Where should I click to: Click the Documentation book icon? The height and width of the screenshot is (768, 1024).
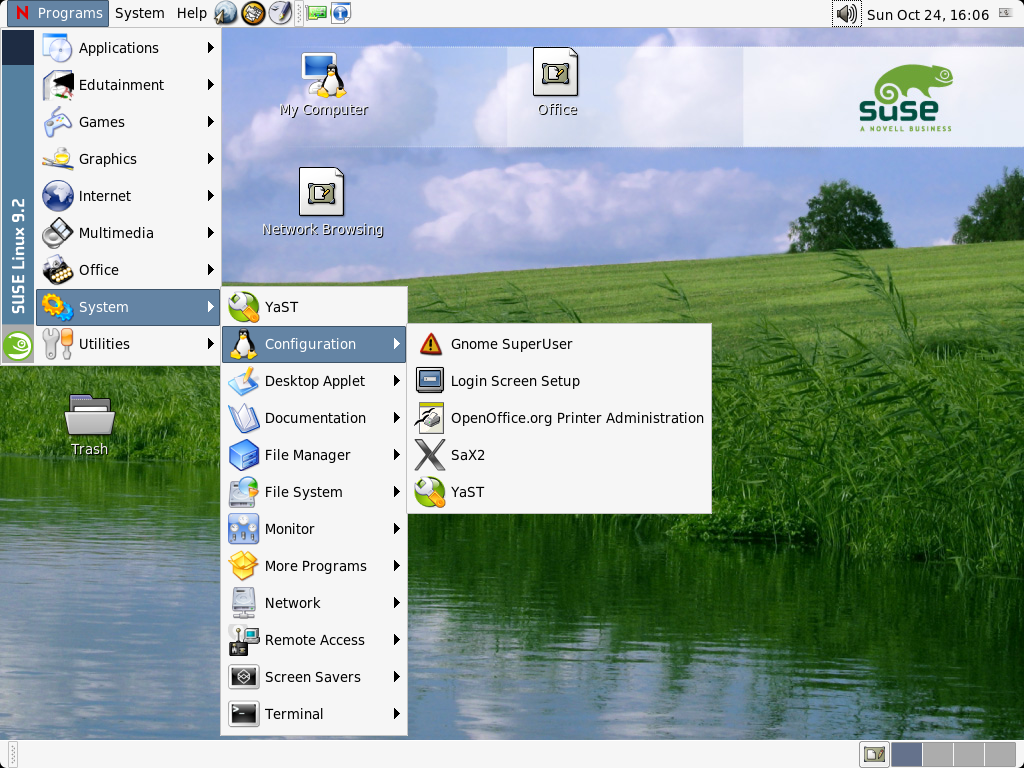[x=244, y=418]
